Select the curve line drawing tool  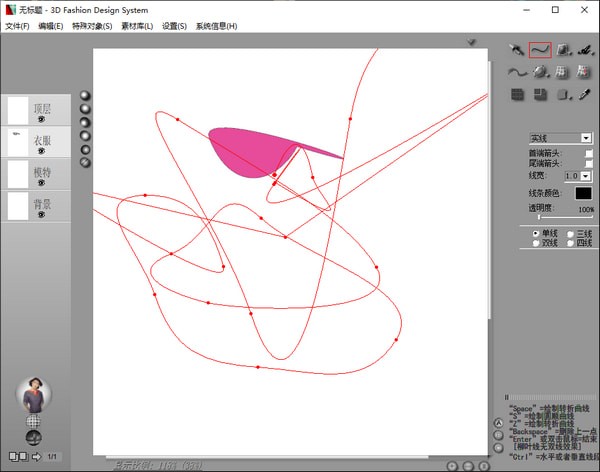tap(540, 48)
